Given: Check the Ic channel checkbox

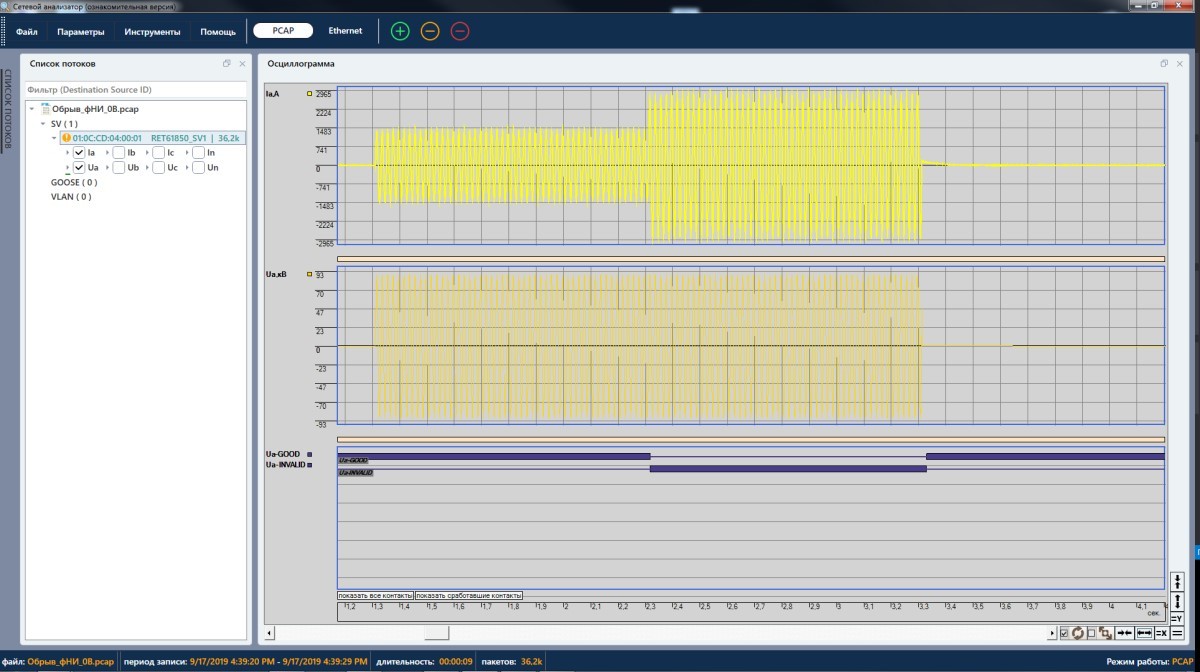Looking at the screenshot, I should 158,153.
